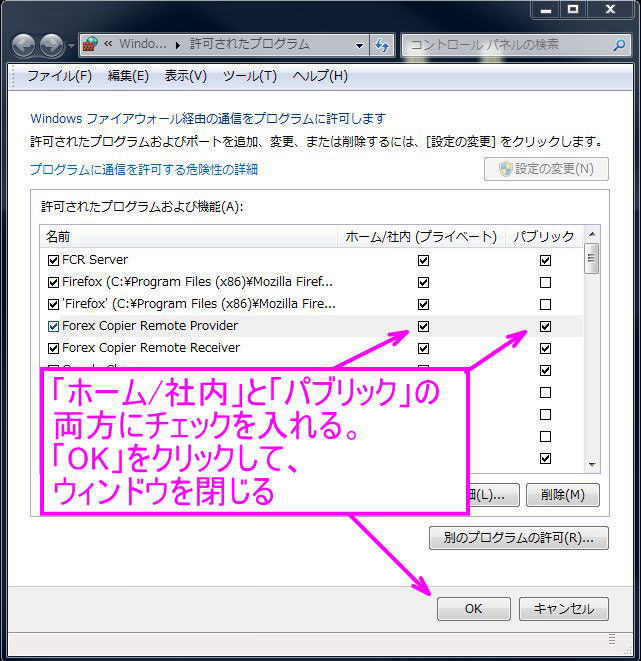
Task: Expand the address bar history dropdown
Action: pos(359,45)
